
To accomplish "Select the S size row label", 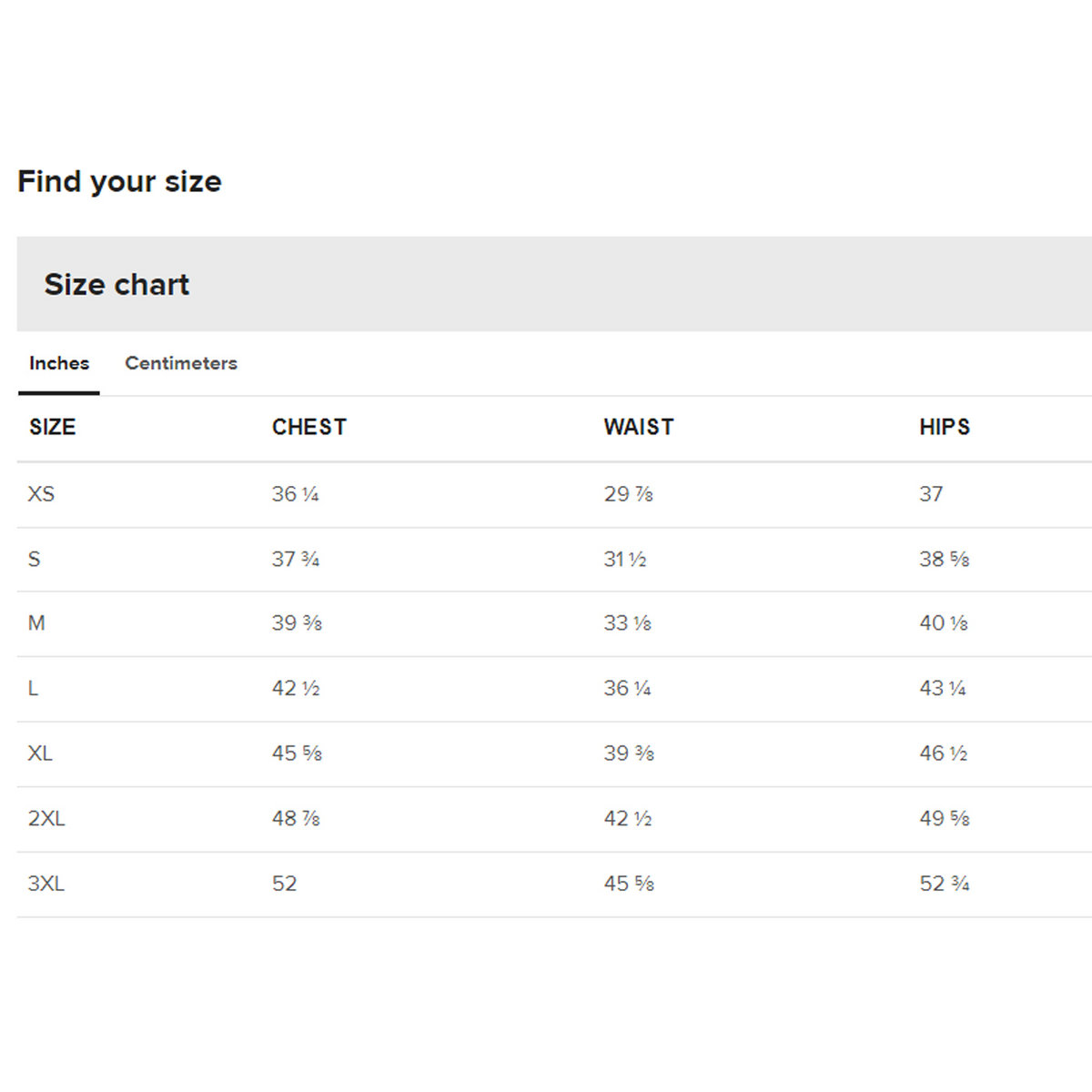I will 35,559.
